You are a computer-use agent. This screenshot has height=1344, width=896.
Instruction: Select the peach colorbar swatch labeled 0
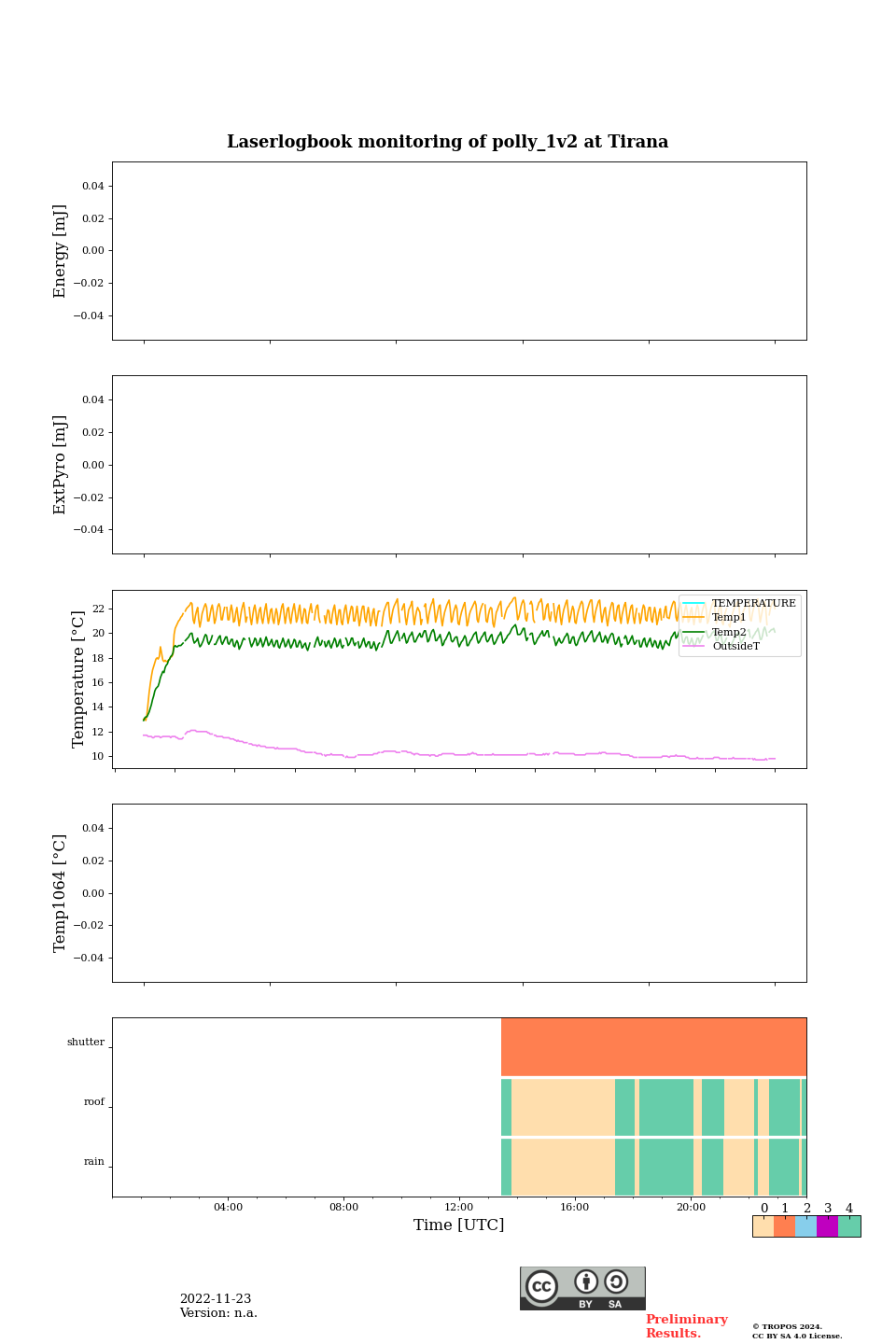(763, 1226)
